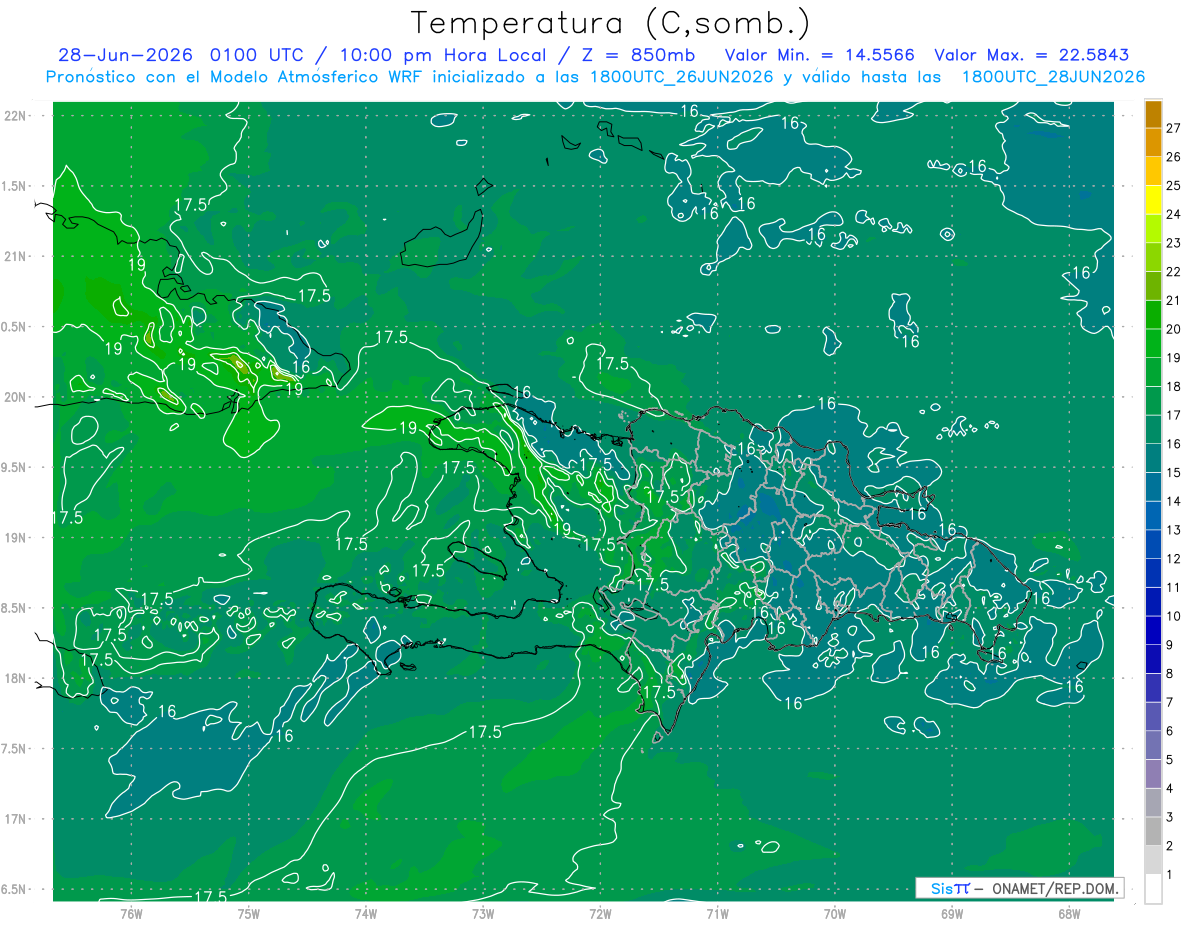
Task: Click the "5" label on the color scale
Action: (1170, 760)
